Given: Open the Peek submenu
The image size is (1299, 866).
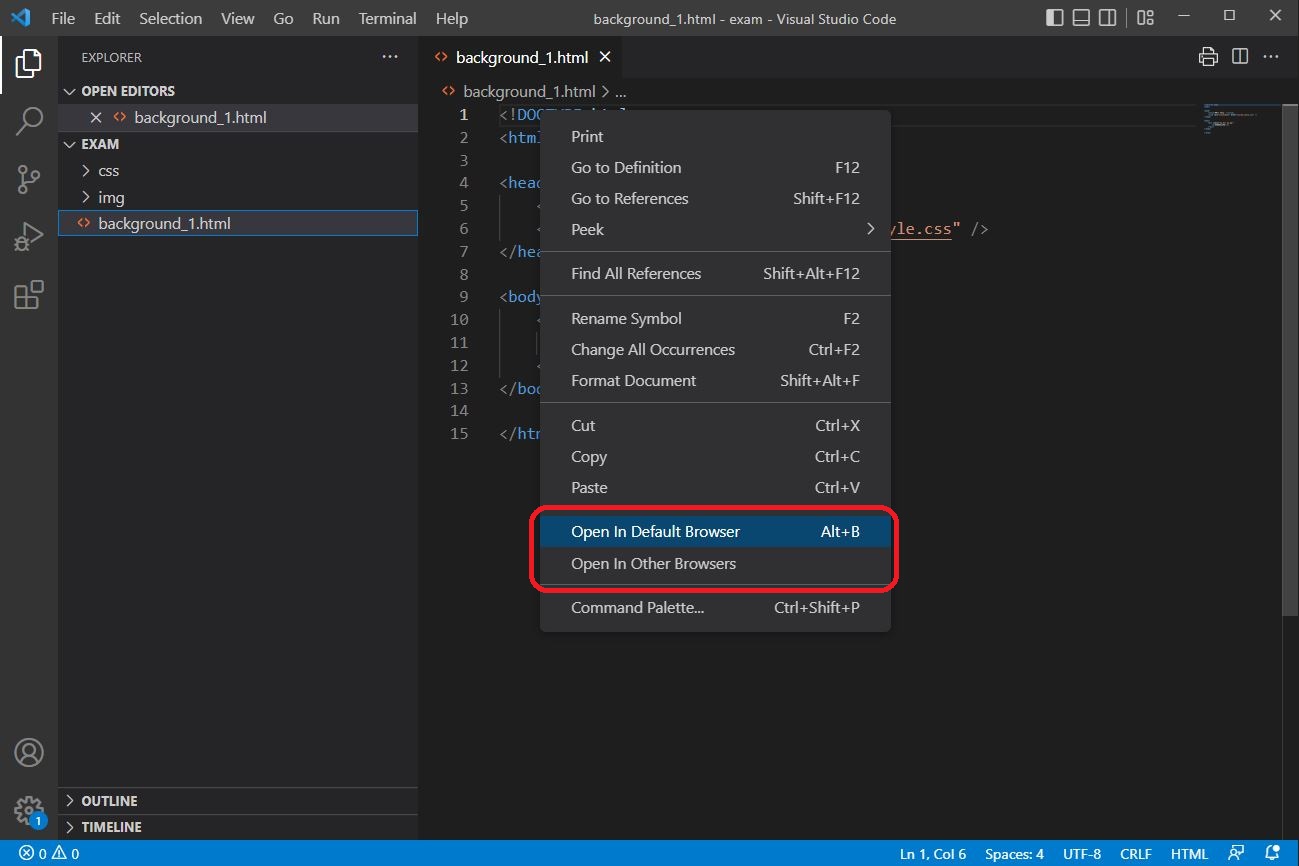Looking at the screenshot, I should (715, 229).
